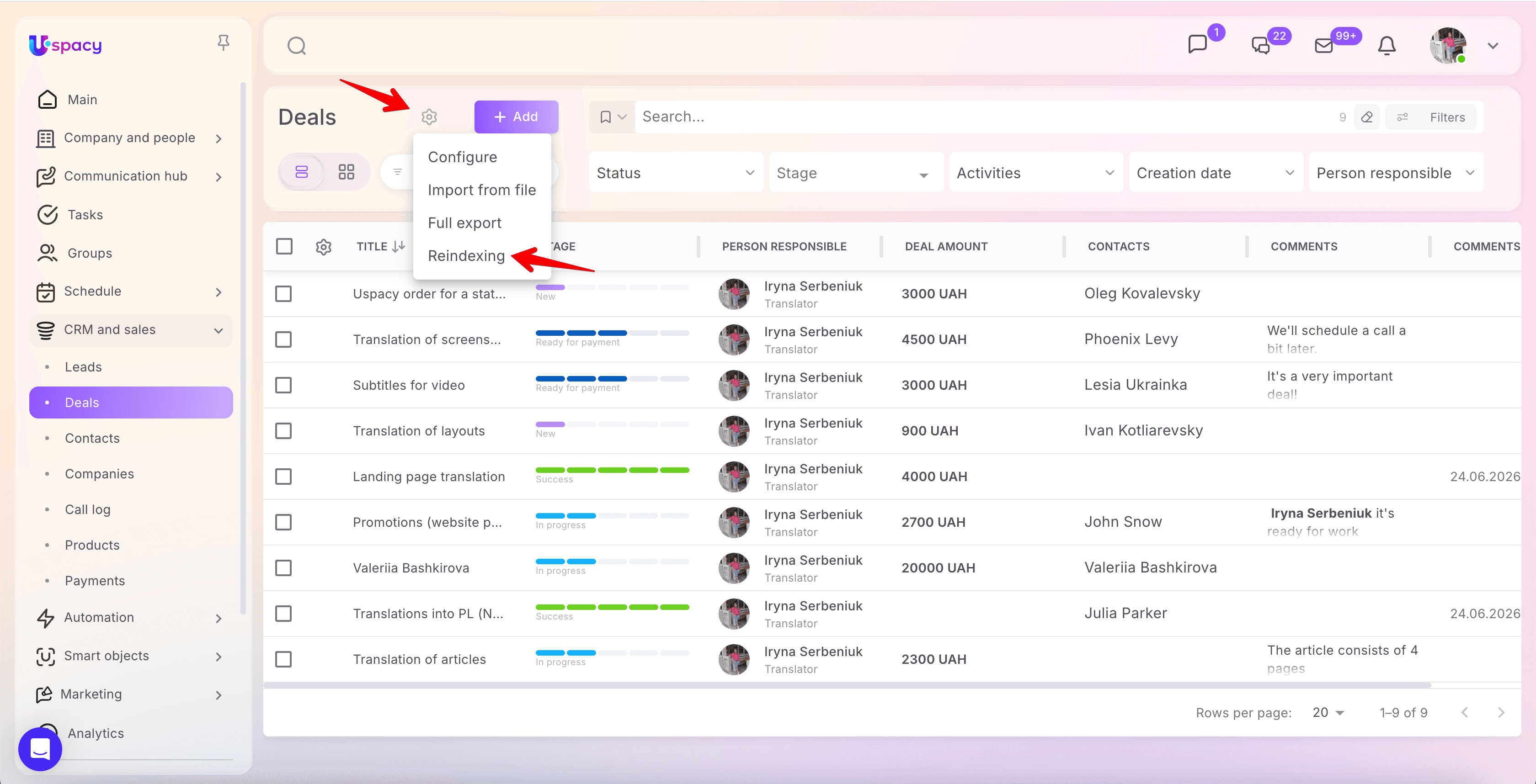The width and height of the screenshot is (1536, 784).
Task: Check the Subtitles for video row checkbox
Action: [283, 385]
